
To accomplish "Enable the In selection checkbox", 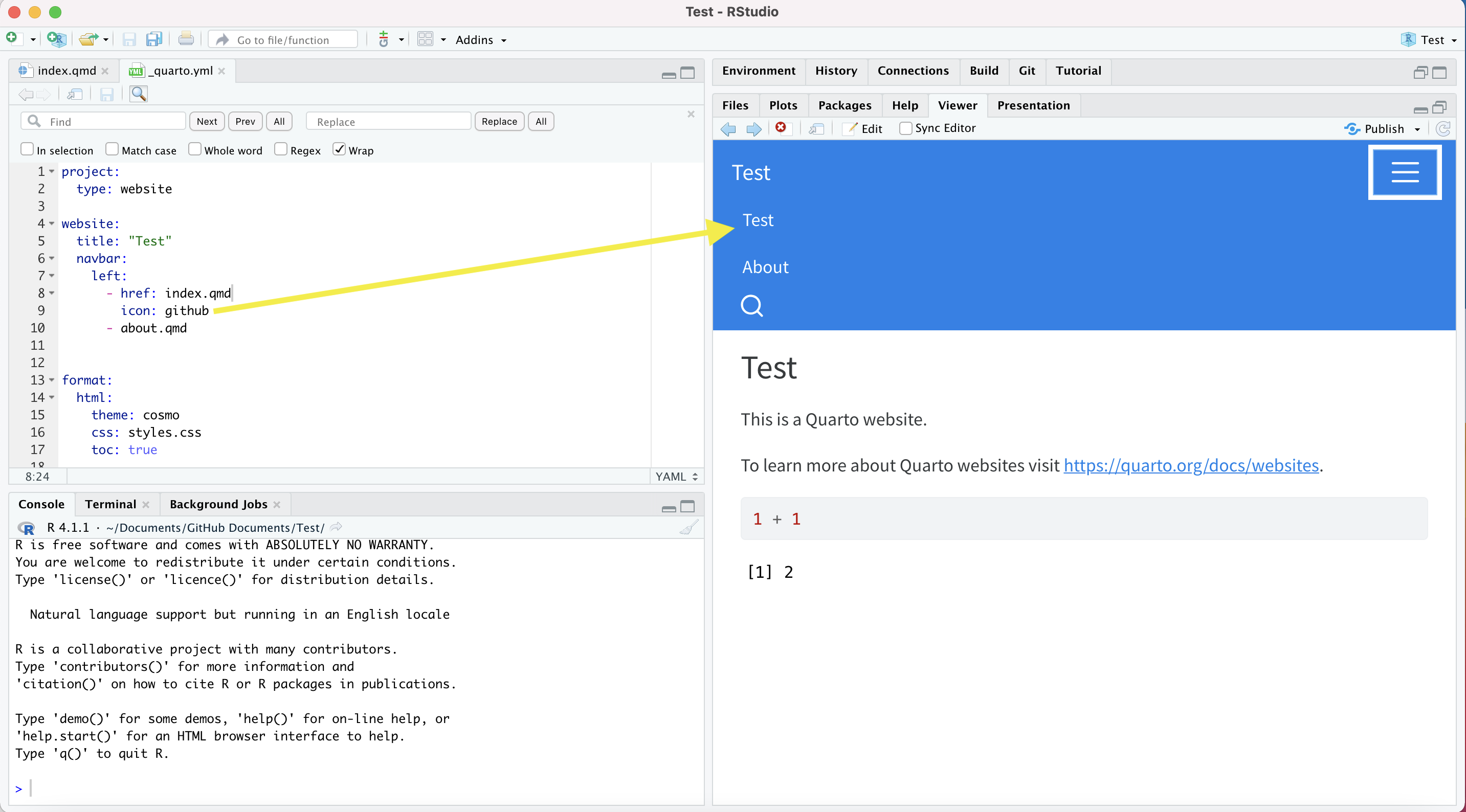I will (27, 149).
